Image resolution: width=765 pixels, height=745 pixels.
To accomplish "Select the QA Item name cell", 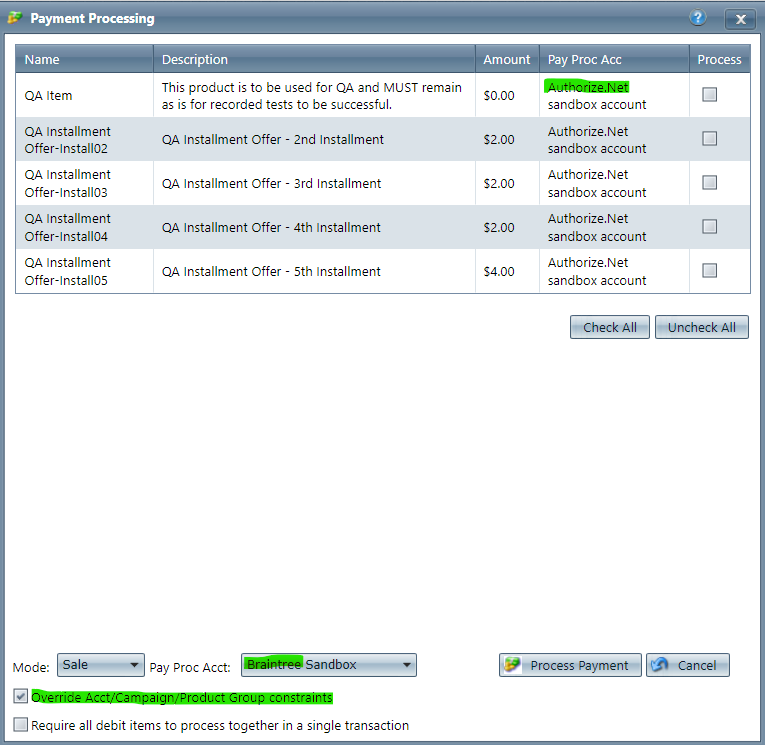I will coord(84,95).
